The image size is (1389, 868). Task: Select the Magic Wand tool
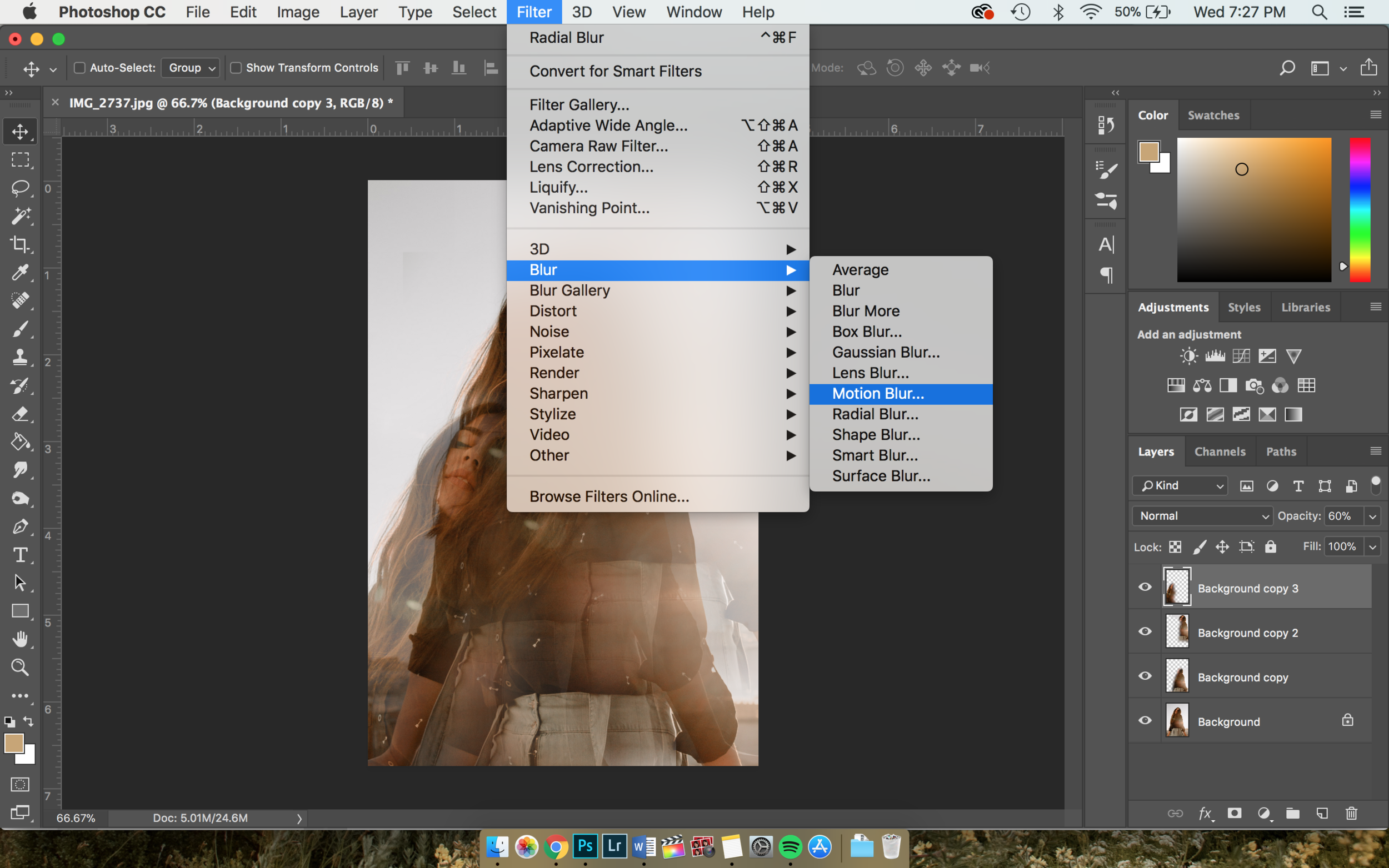point(20,217)
